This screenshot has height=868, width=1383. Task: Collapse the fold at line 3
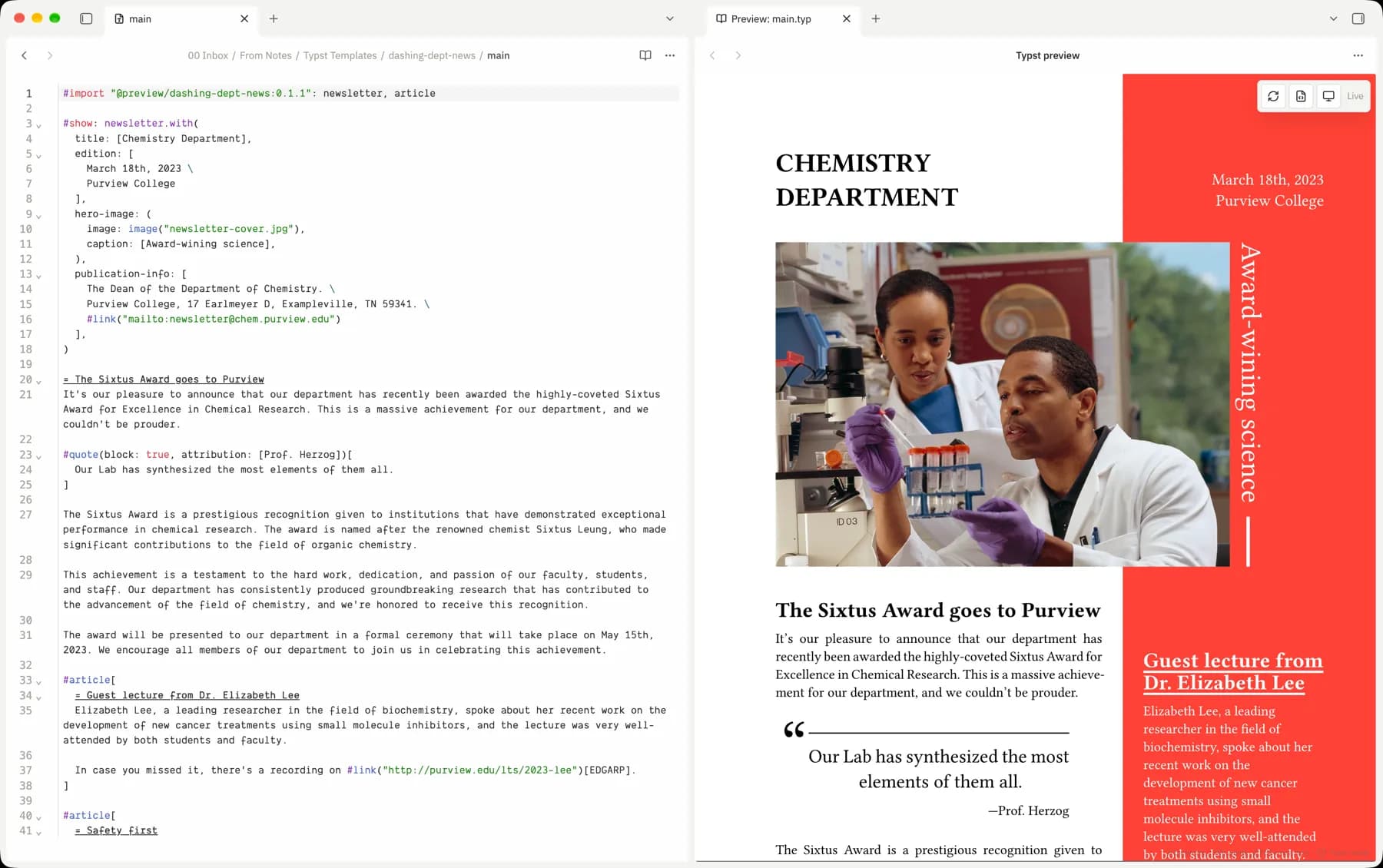point(39,125)
